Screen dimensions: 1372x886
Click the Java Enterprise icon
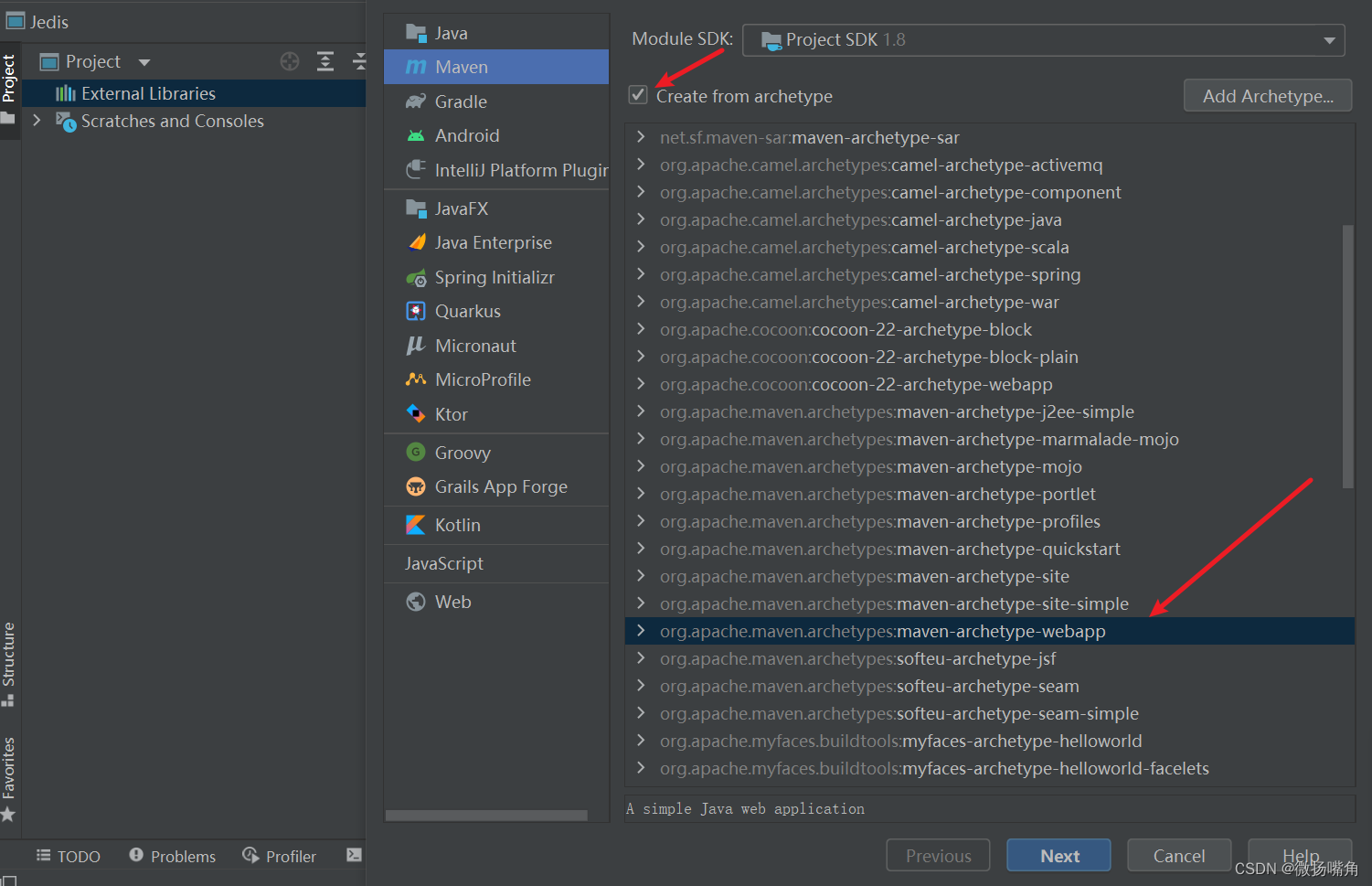click(416, 242)
